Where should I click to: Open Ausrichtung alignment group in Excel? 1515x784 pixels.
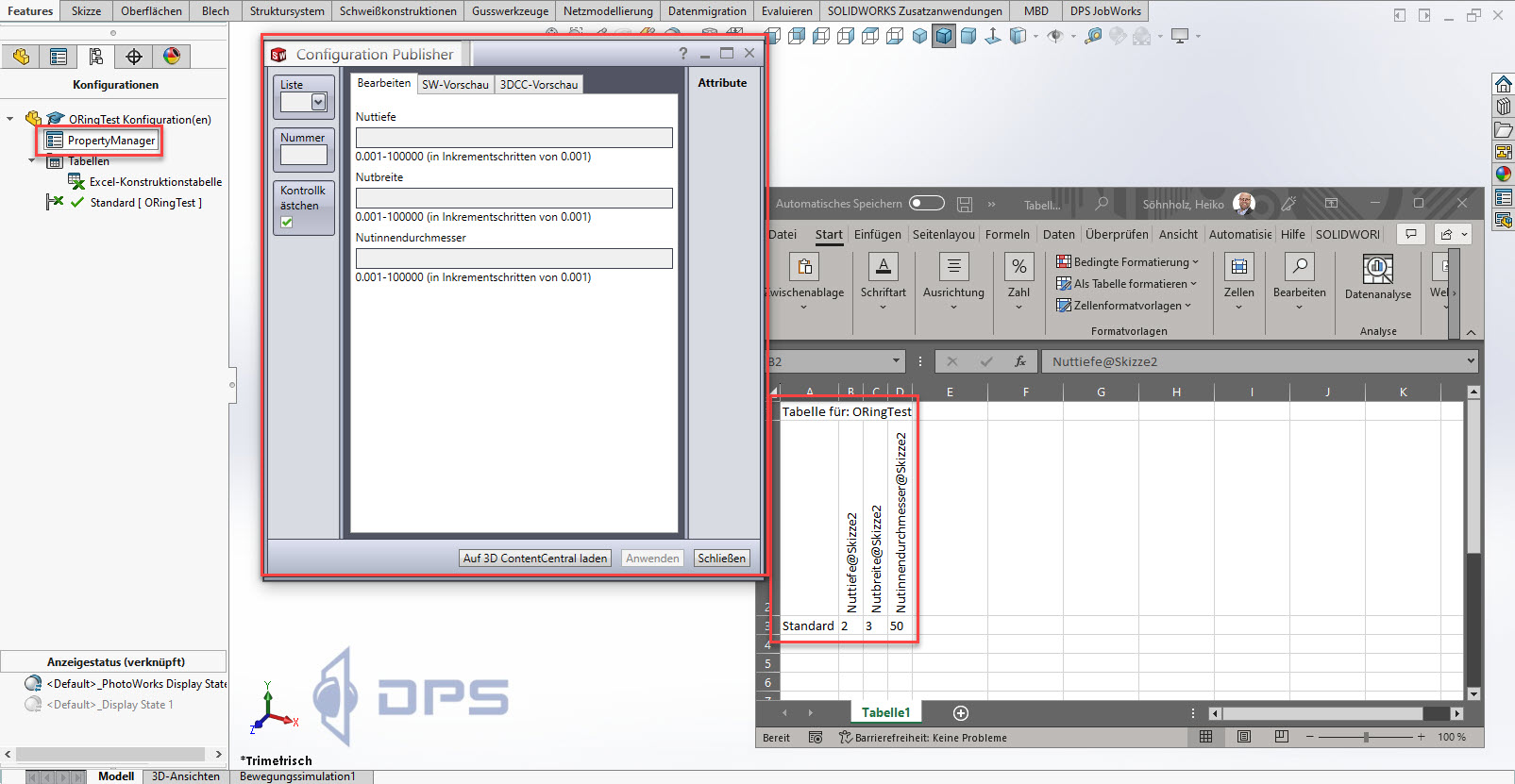(953, 280)
